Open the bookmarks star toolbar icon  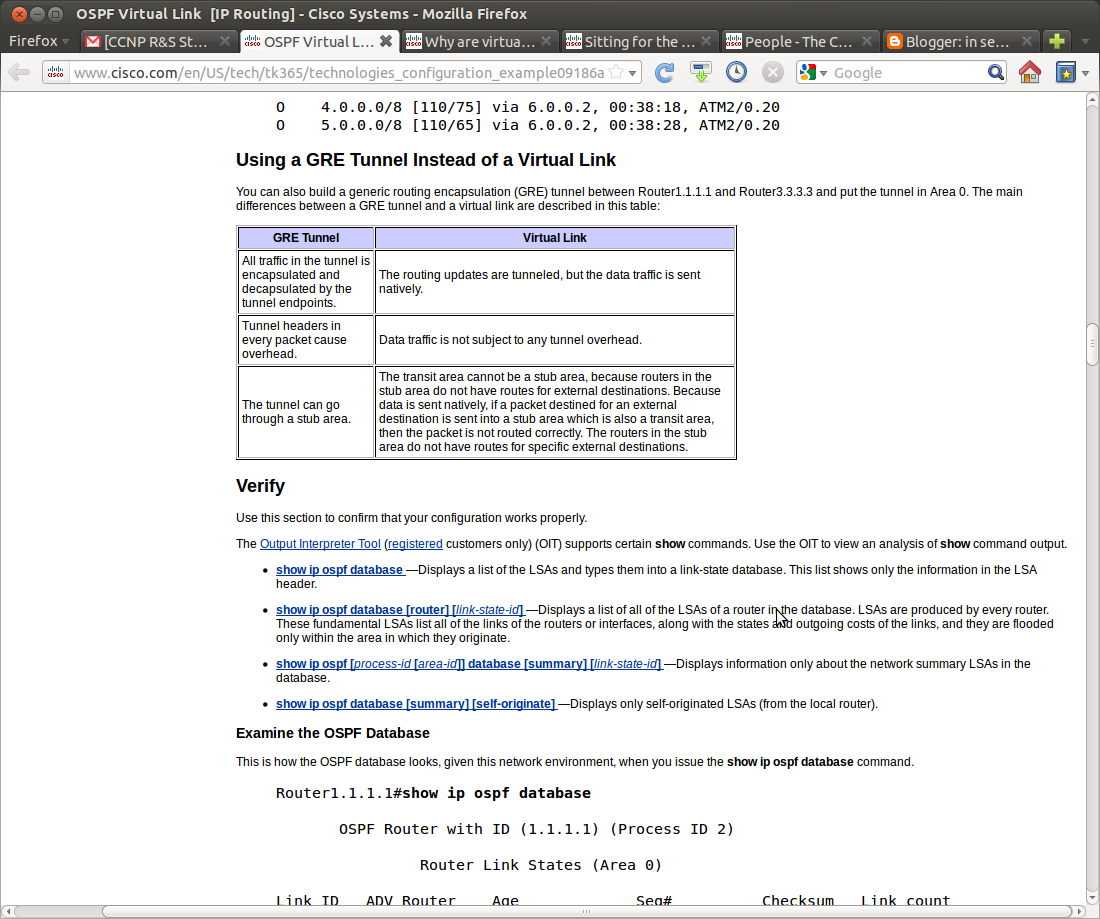pyautogui.click(x=1065, y=72)
